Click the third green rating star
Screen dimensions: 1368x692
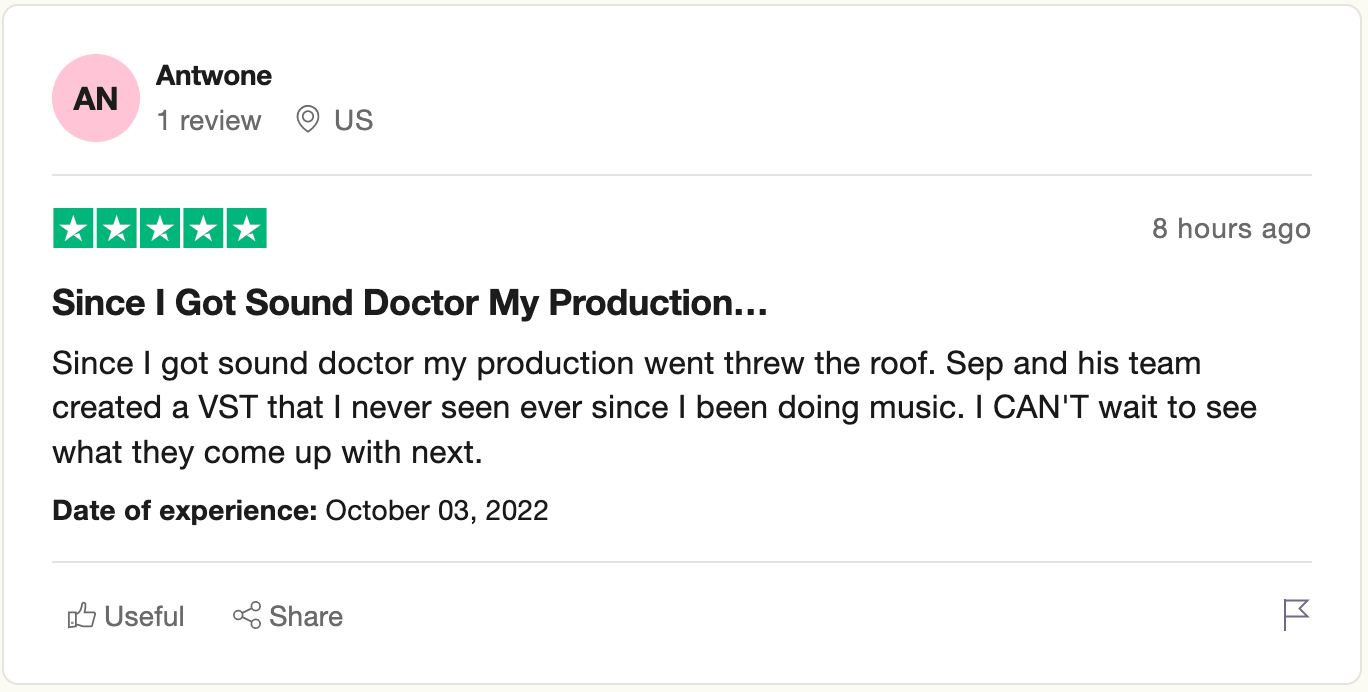(159, 229)
